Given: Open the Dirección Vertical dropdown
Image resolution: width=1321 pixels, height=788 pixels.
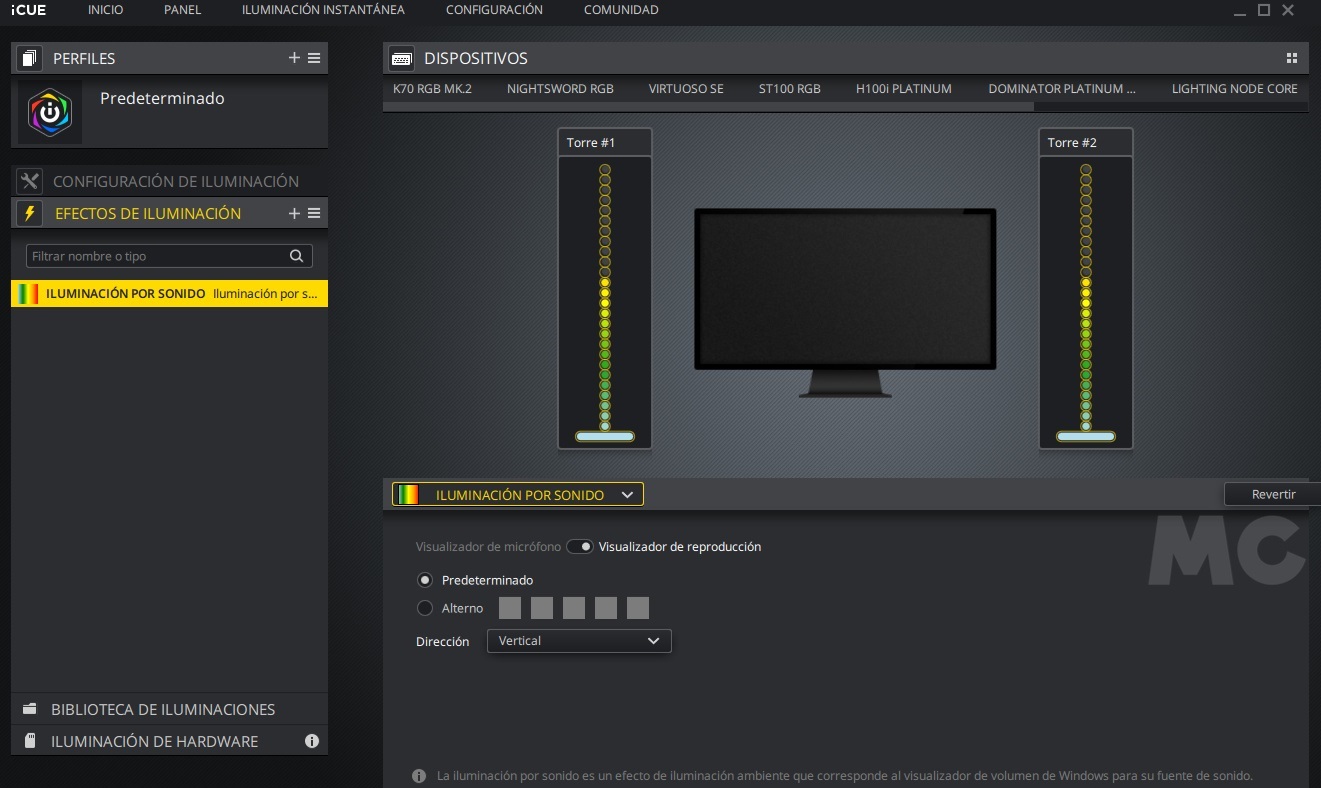Looking at the screenshot, I should point(578,641).
